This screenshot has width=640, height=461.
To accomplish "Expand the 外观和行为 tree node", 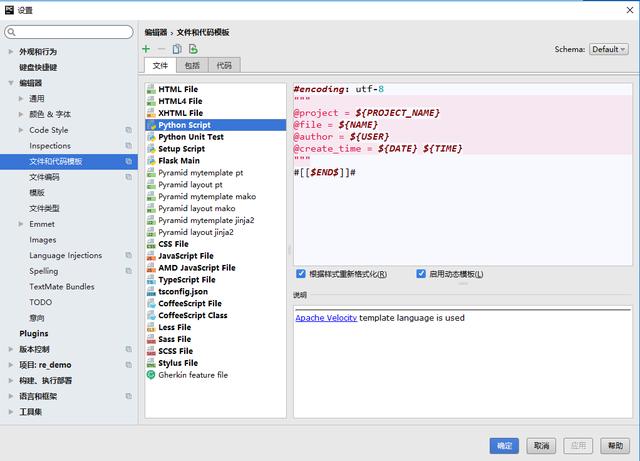I will tap(10, 51).
